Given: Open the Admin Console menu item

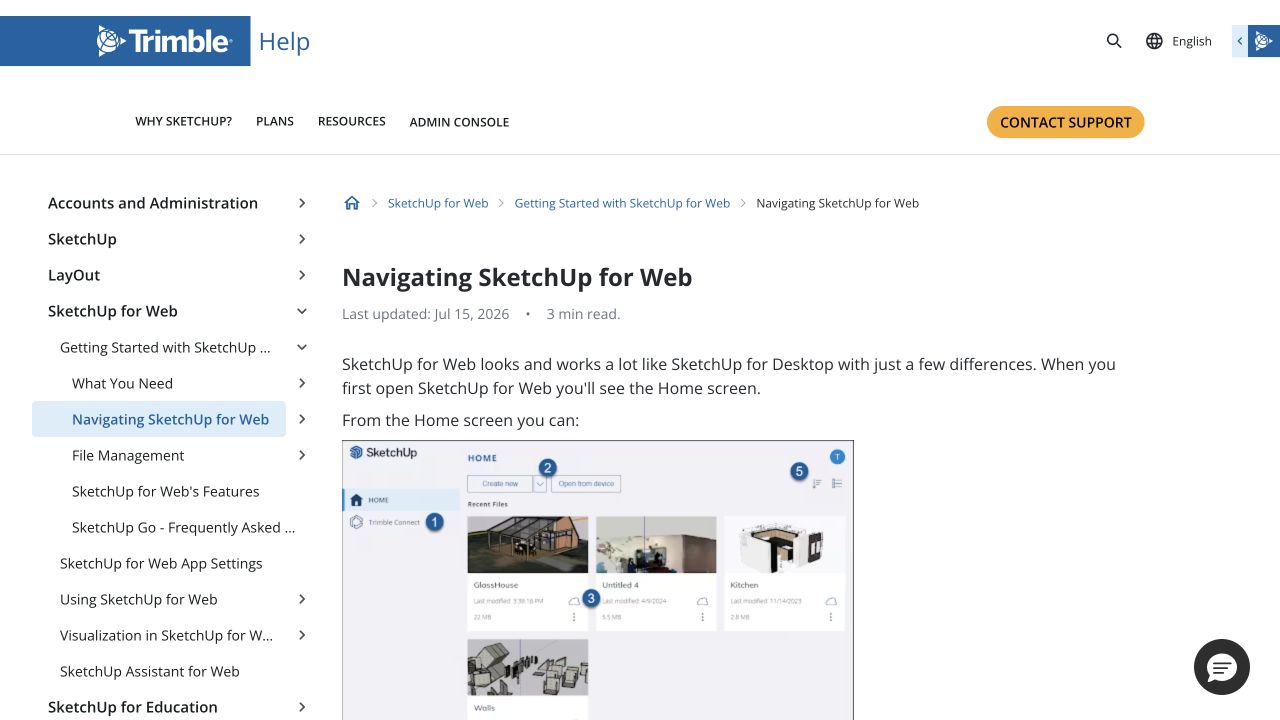Looking at the screenshot, I should coord(459,122).
